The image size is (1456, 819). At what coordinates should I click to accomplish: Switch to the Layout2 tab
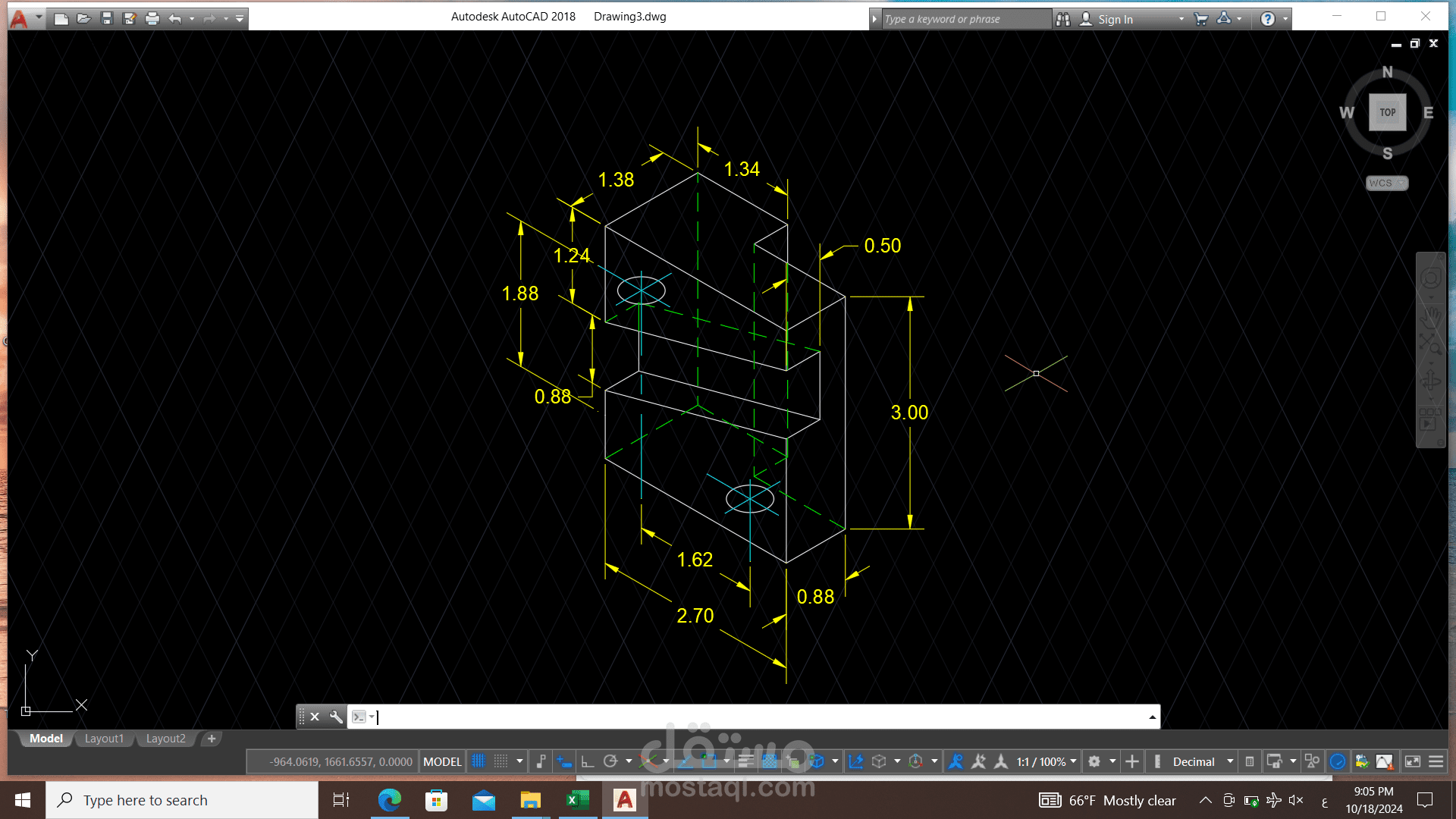pyautogui.click(x=165, y=739)
